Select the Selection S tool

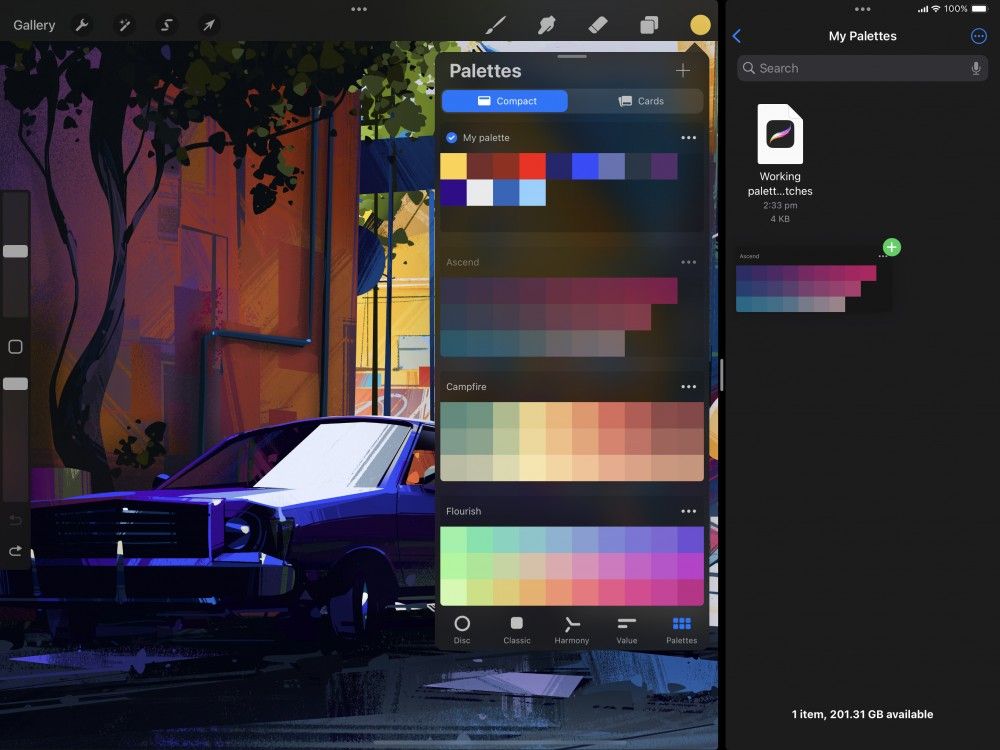[x=166, y=26]
